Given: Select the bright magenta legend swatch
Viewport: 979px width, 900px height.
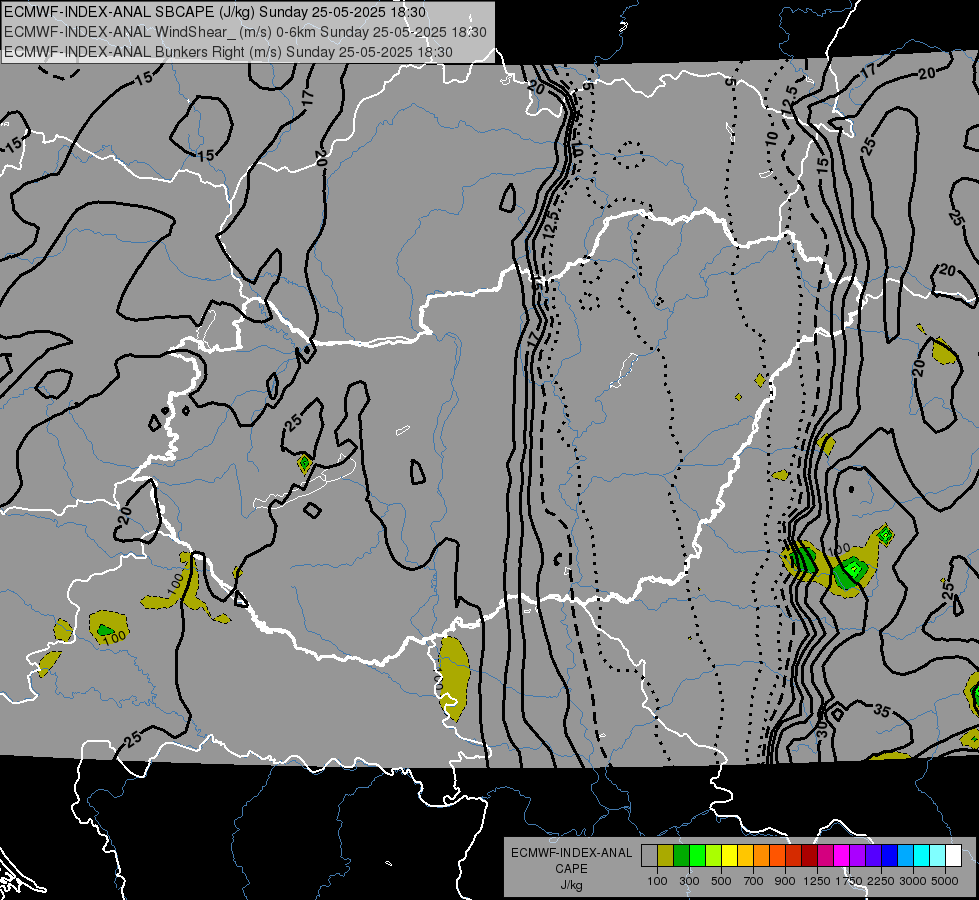Looking at the screenshot, I should point(842,855).
